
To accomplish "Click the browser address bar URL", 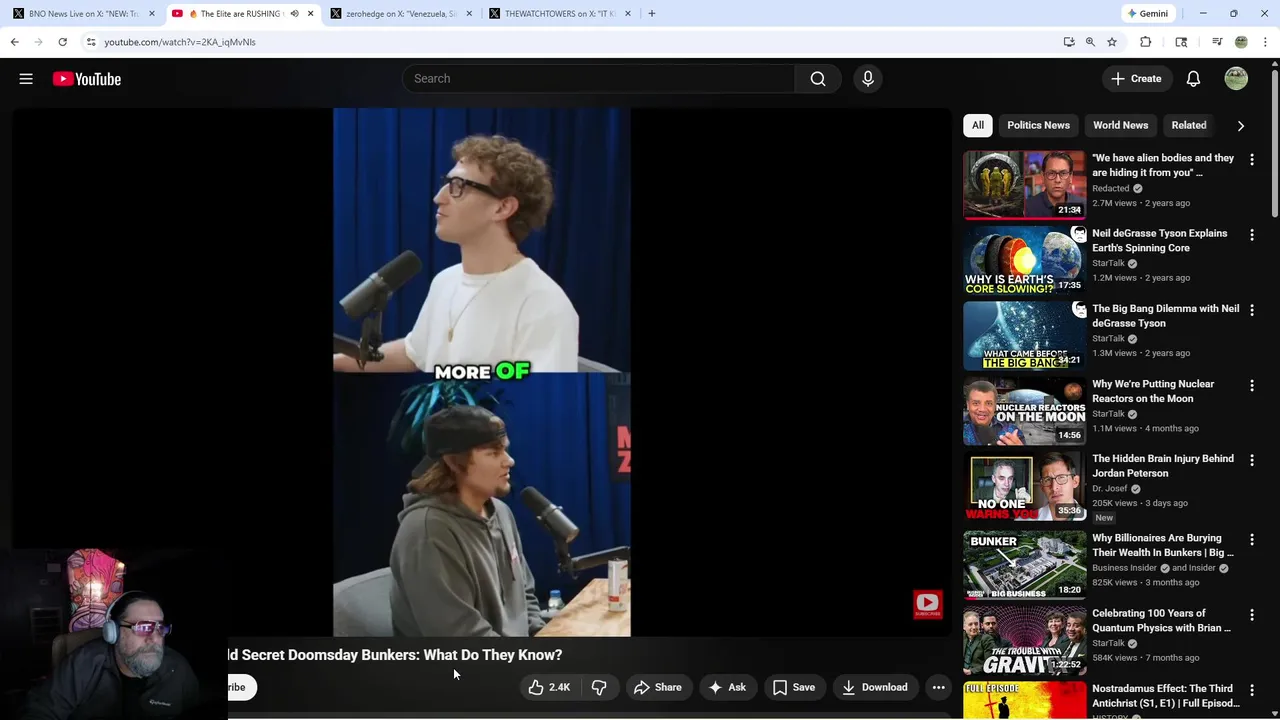I will pyautogui.click(x=180, y=42).
